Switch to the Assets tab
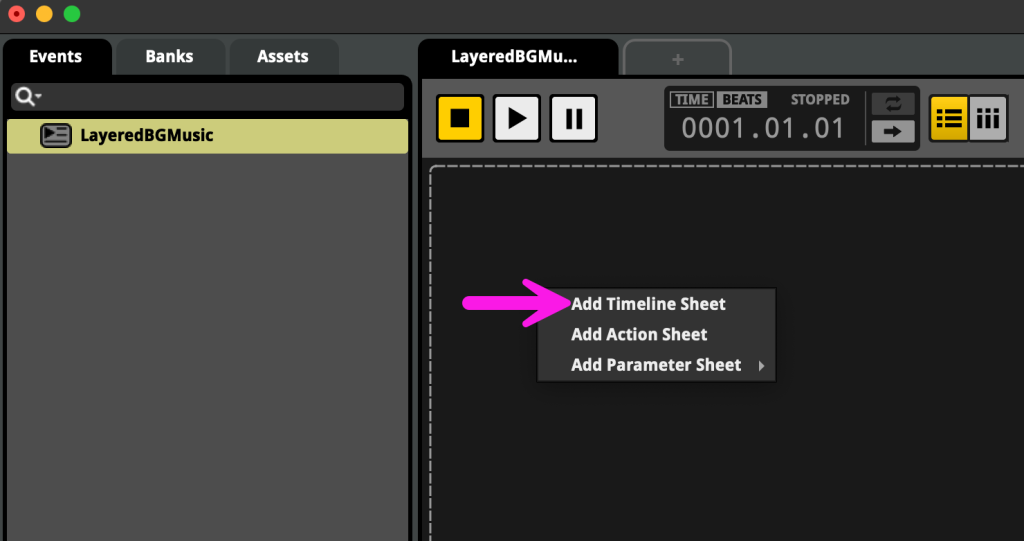 pyautogui.click(x=283, y=56)
